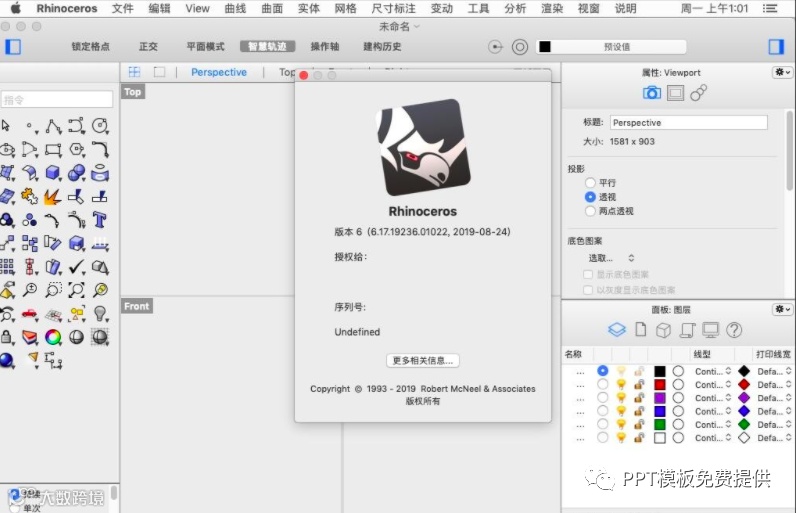Toggle the right sidebar panel button
This screenshot has height=513, width=796.
click(776, 47)
